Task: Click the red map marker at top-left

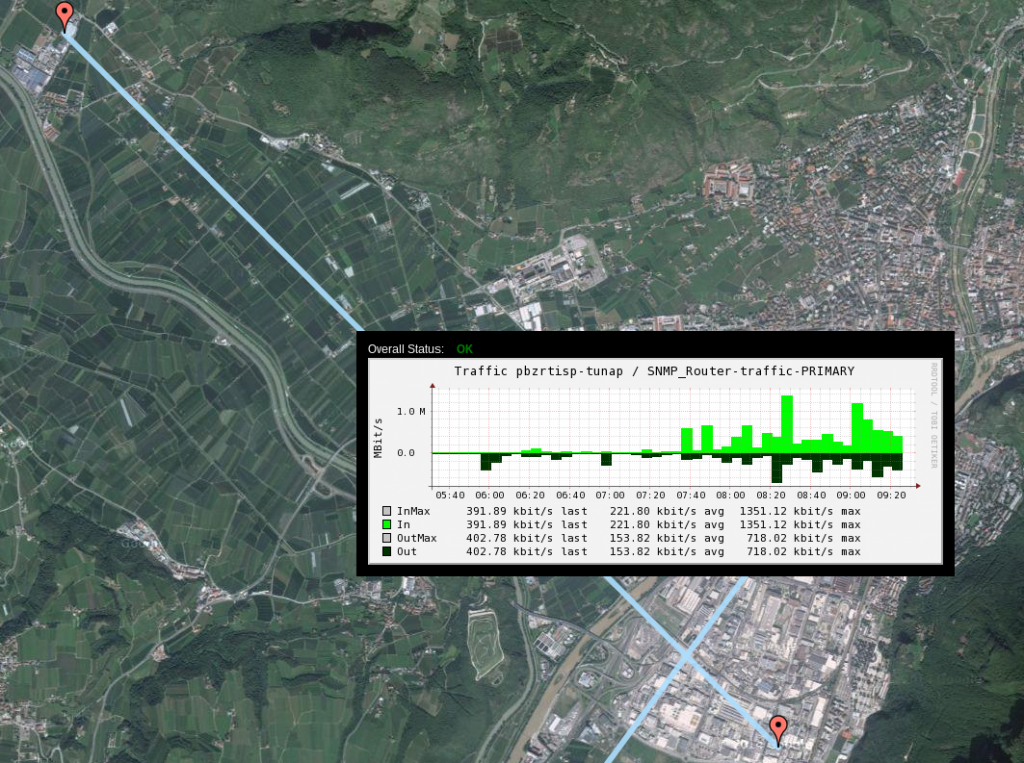Action: click(x=65, y=16)
